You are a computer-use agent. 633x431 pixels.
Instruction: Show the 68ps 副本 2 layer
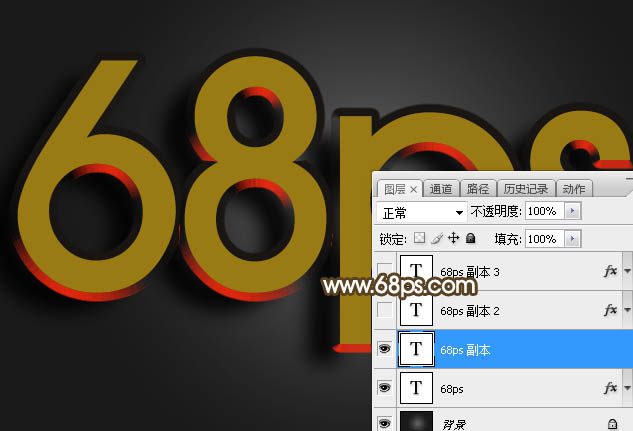[x=384, y=310]
